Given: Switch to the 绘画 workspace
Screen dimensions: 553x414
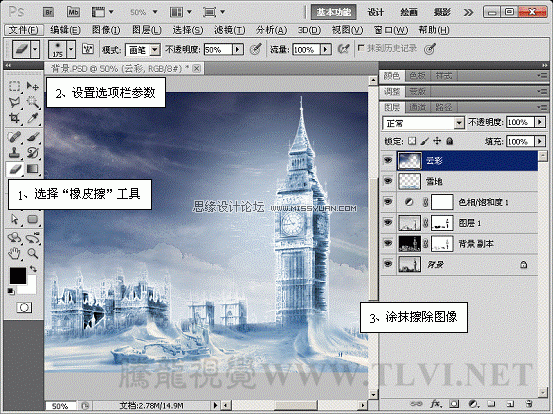Looking at the screenshot, I should tap(409, 12).
